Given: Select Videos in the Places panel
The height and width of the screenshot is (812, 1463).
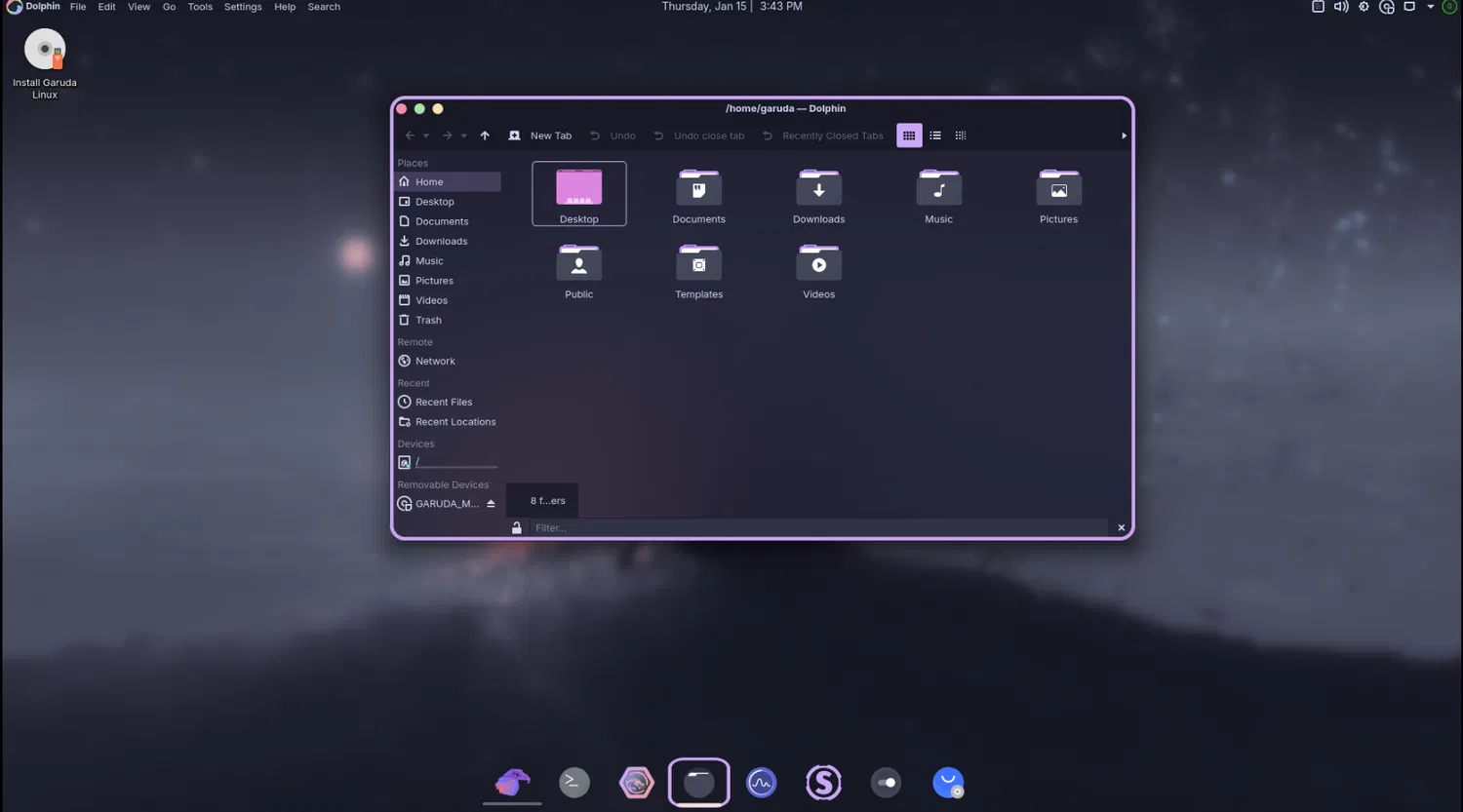Looking at the screenshot, I should (x=448, y=300).
